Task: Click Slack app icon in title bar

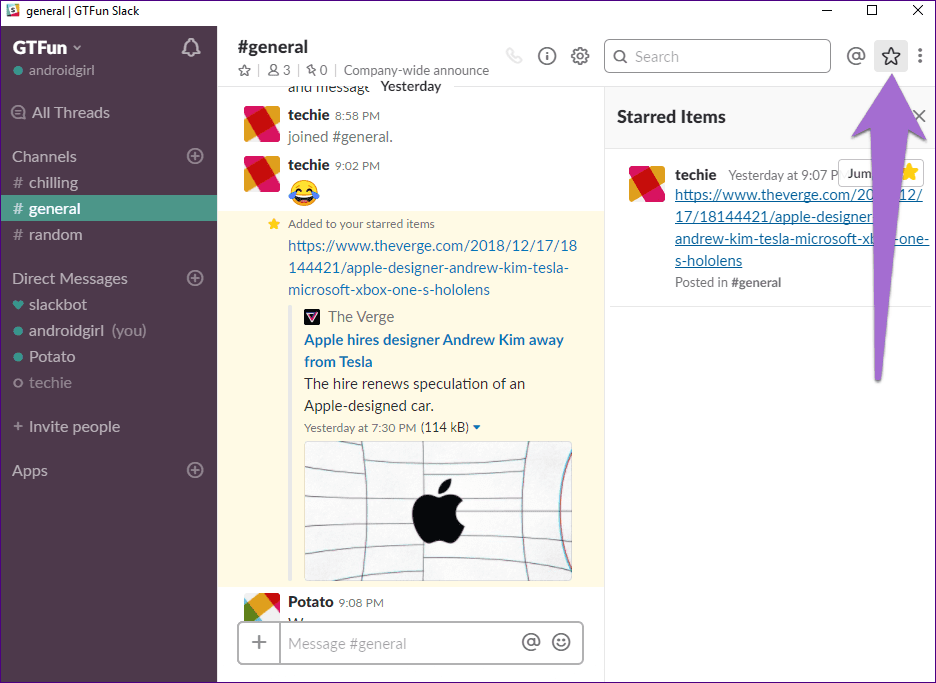Action: 13,11
